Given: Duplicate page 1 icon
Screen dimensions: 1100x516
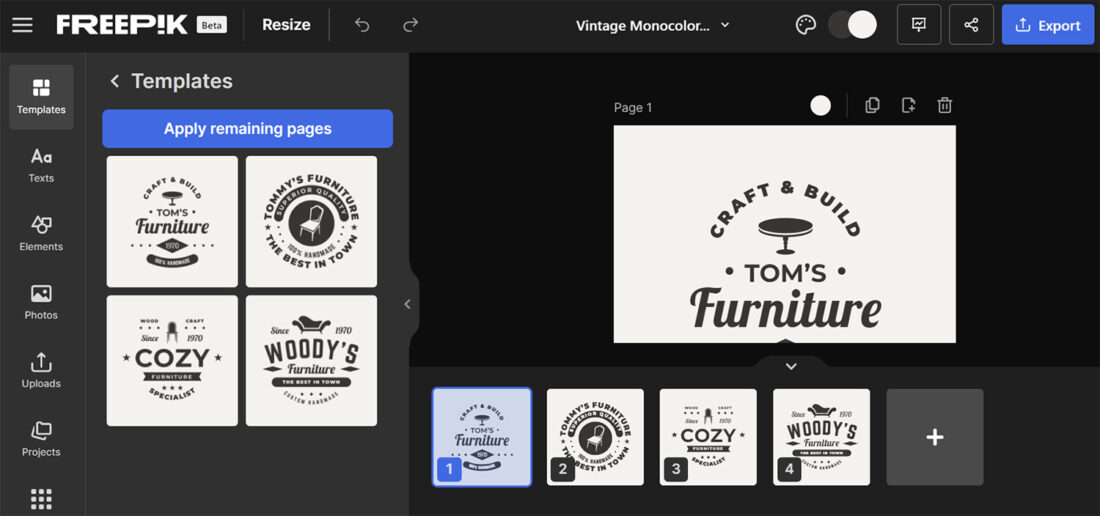Looking at the screenshot, I should point(872,106).
